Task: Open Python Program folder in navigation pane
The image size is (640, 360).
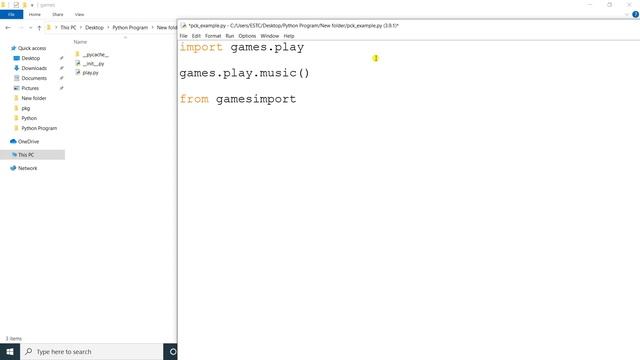Action: click(39, 128)
